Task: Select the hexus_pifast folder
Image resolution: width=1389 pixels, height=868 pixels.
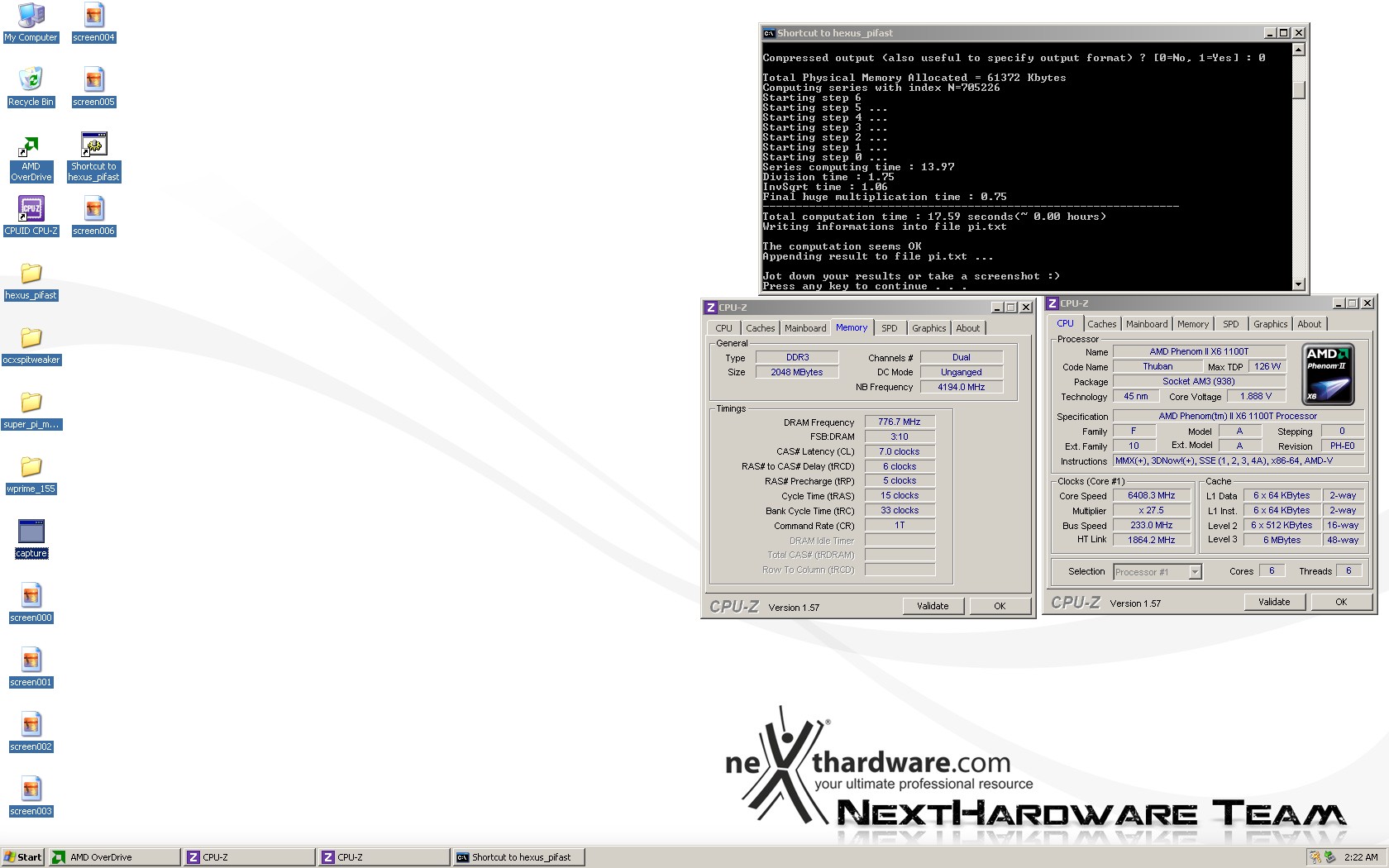Action: click(x=31, y=280)
